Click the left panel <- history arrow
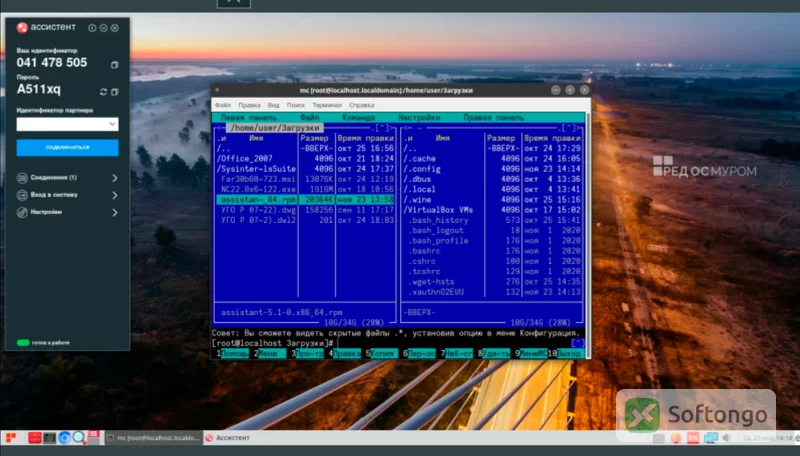Screen dimensions: 800x456 [x=220, y=128]
